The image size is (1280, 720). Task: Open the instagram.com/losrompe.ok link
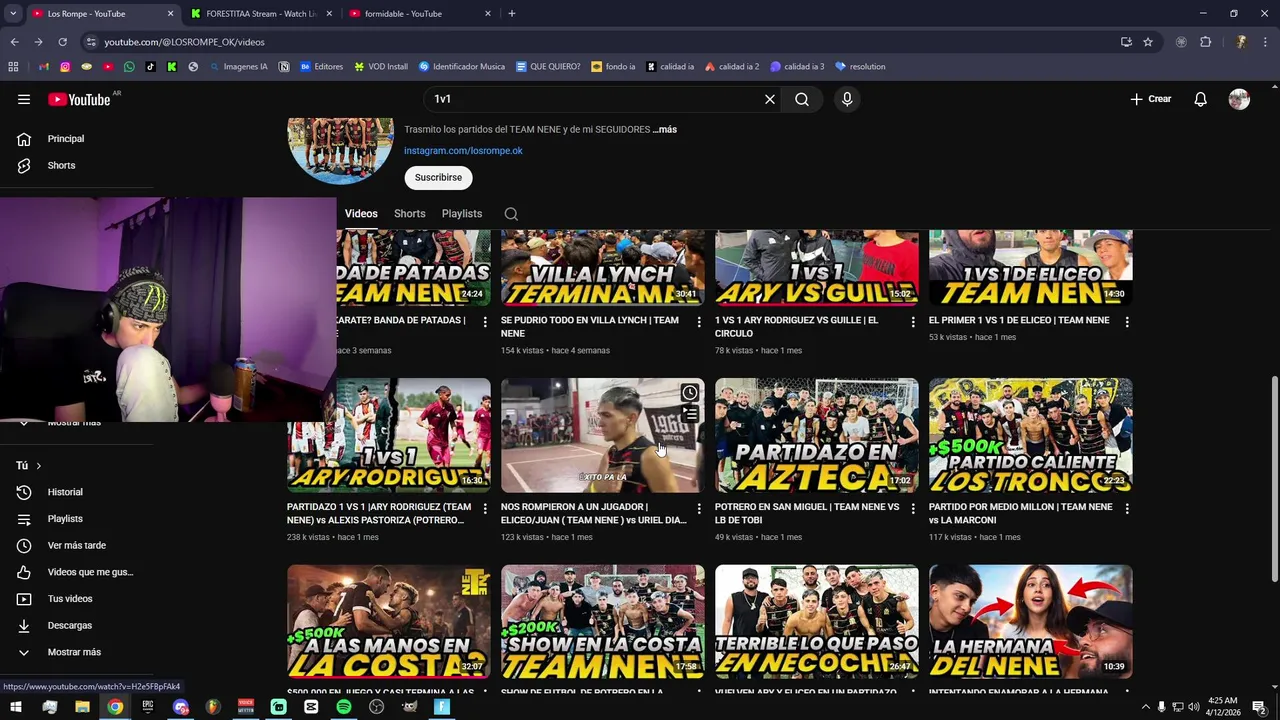click(x=463, y=151)
